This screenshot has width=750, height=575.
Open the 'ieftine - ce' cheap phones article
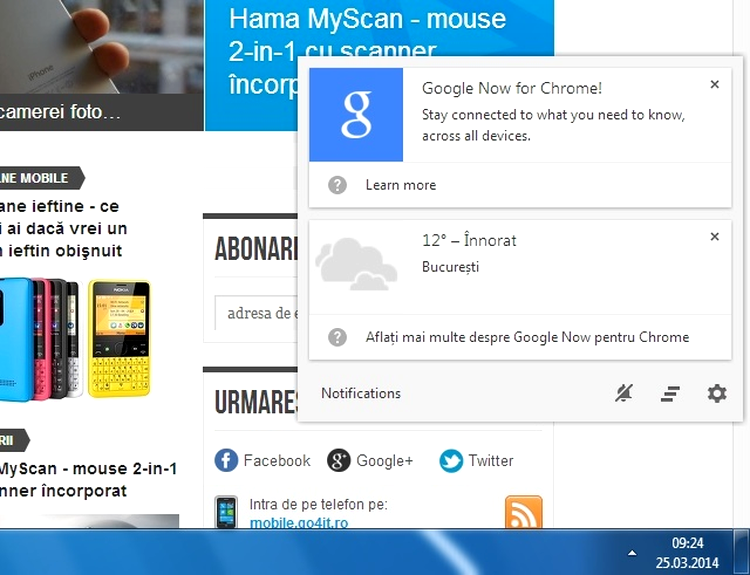[x=64, y=228]
